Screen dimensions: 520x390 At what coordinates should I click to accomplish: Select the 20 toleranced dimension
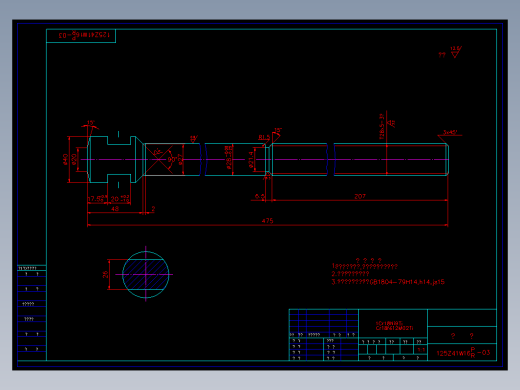point(120,199)
